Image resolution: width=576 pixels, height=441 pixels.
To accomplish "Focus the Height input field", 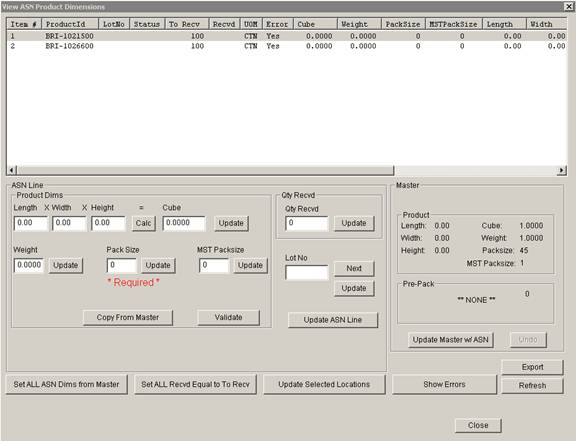I will [x=108, y=223].
